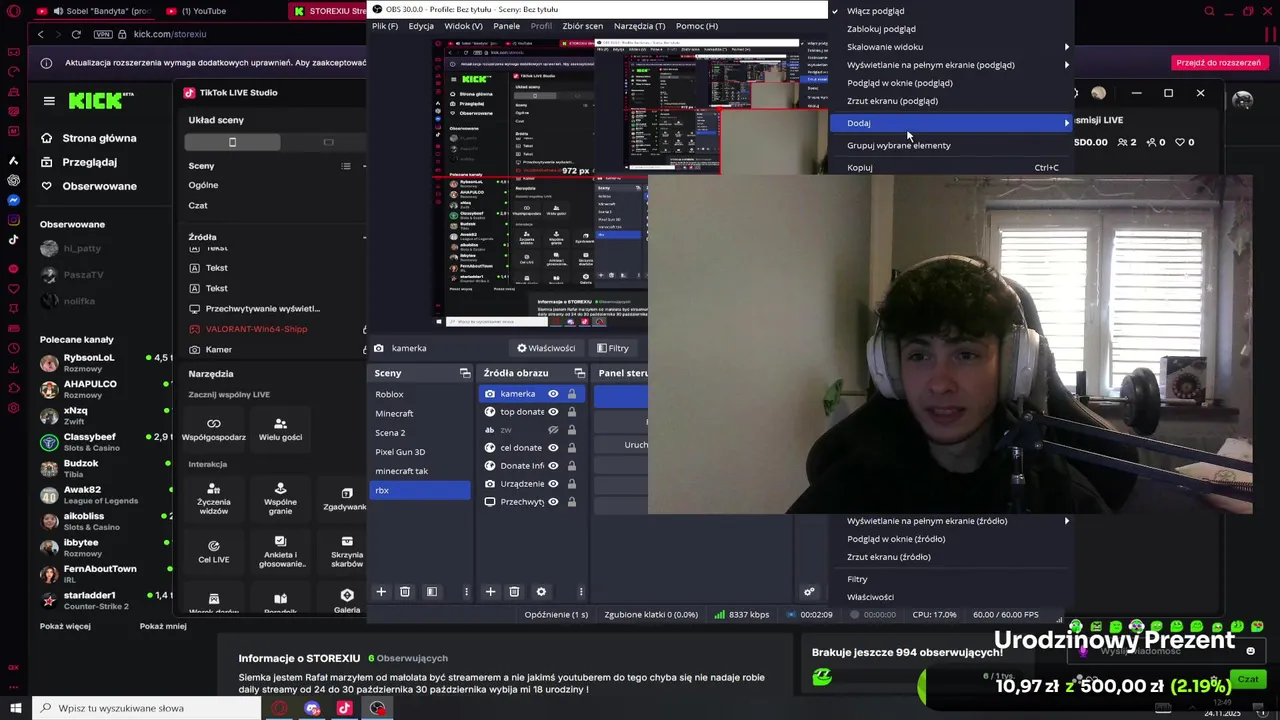Open Kick hamburger menu icon
Screen dimensions: 1280x720
(49, 100)
